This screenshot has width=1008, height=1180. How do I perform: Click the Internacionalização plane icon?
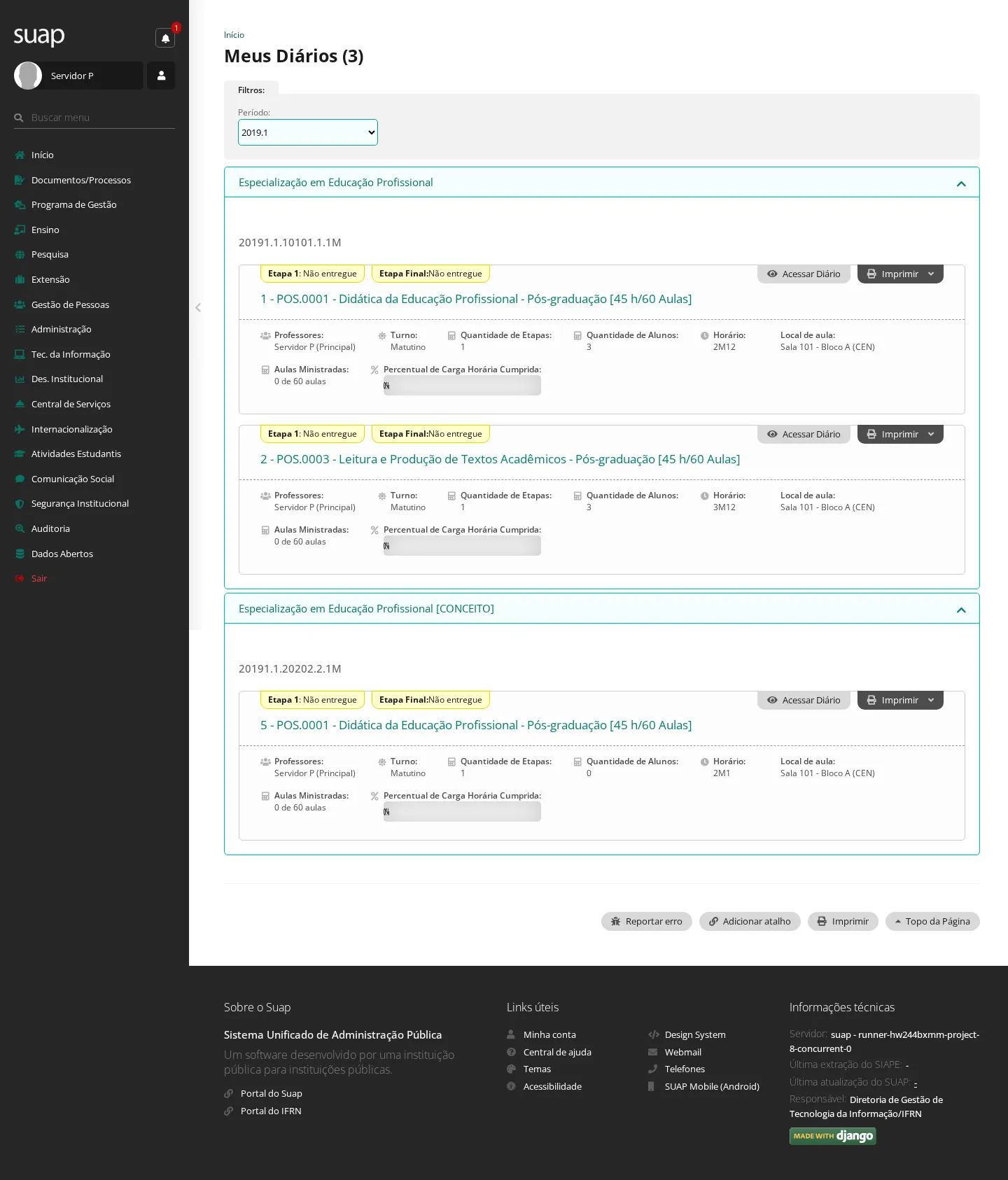tap(20, 429)
